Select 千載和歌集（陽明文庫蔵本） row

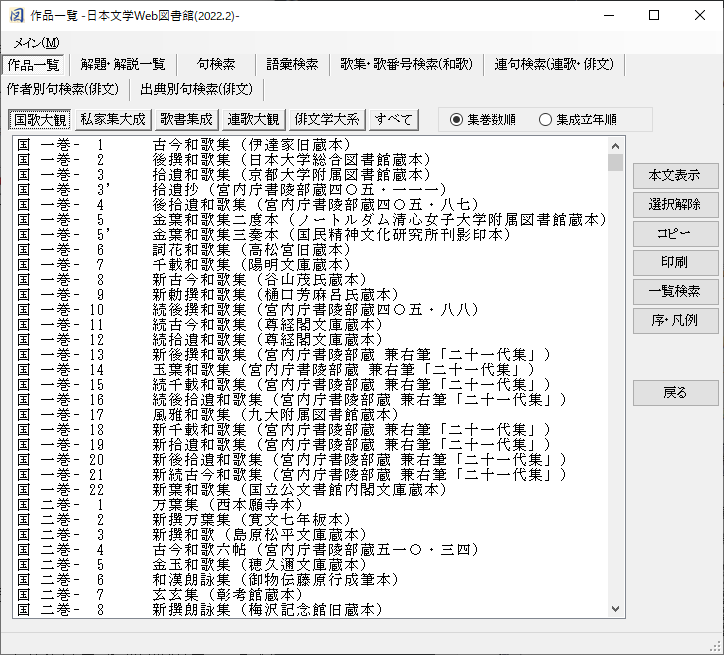310,265
